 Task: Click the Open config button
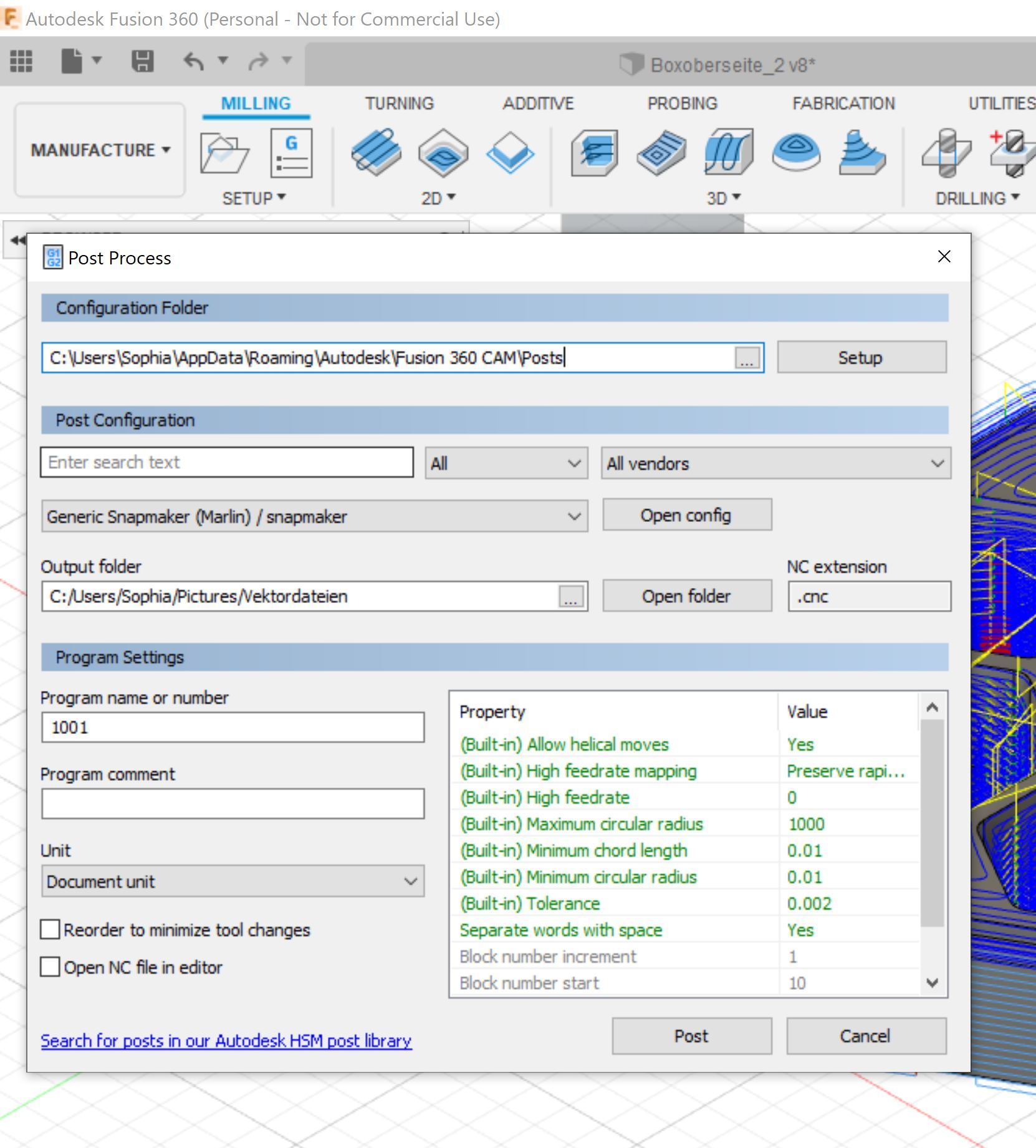(x=687, y=515)
